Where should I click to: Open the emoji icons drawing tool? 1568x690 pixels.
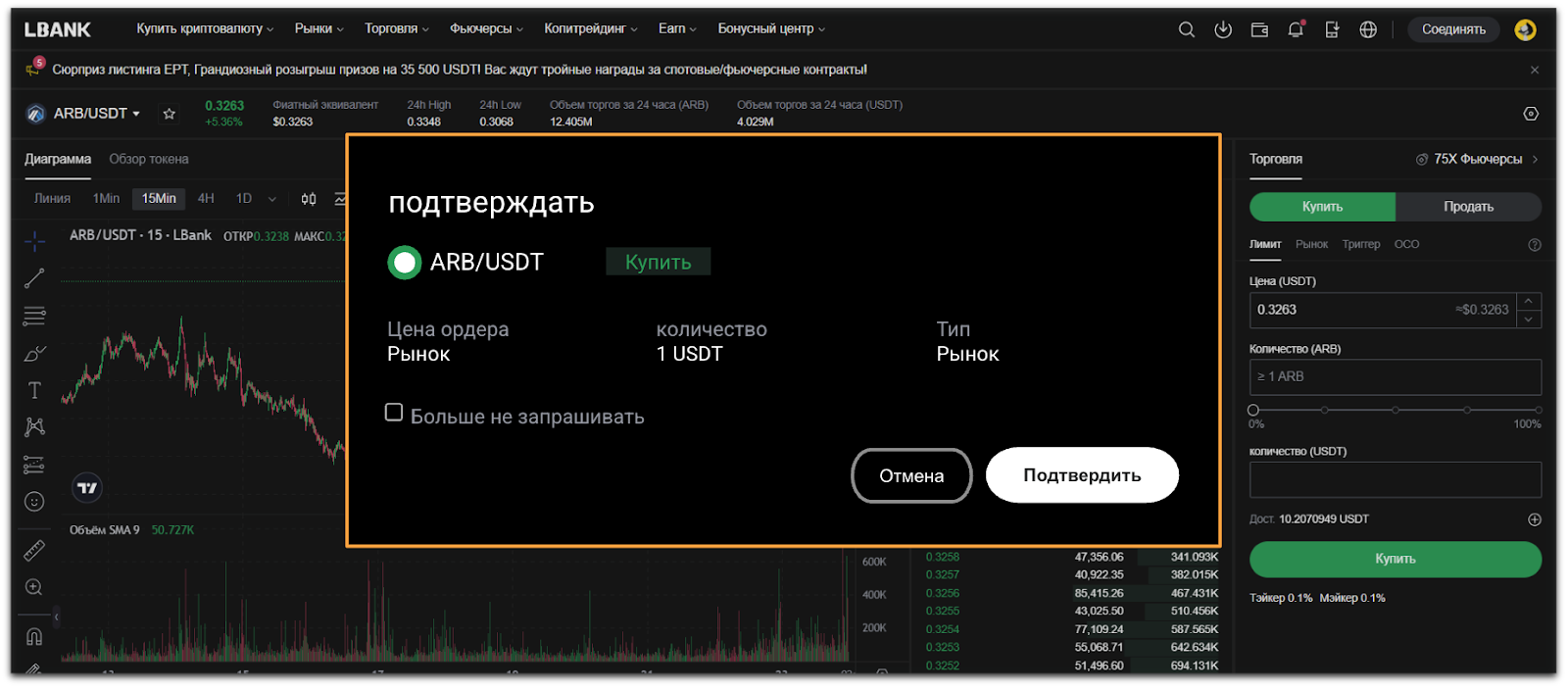point(34,502)
